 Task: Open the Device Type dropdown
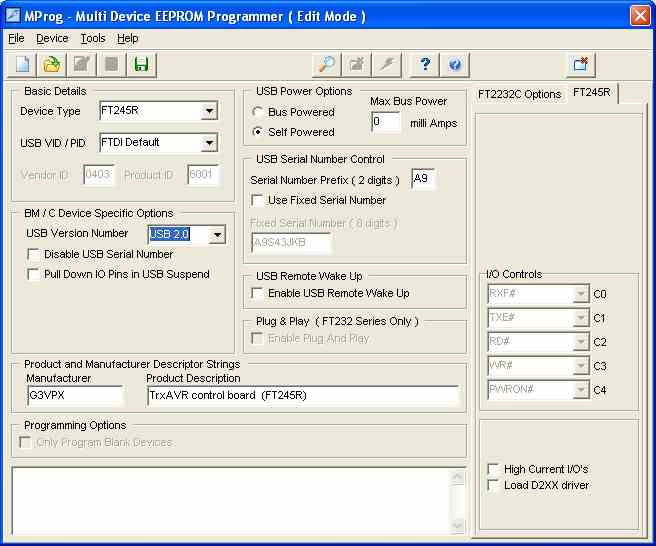tap(208, 111)
